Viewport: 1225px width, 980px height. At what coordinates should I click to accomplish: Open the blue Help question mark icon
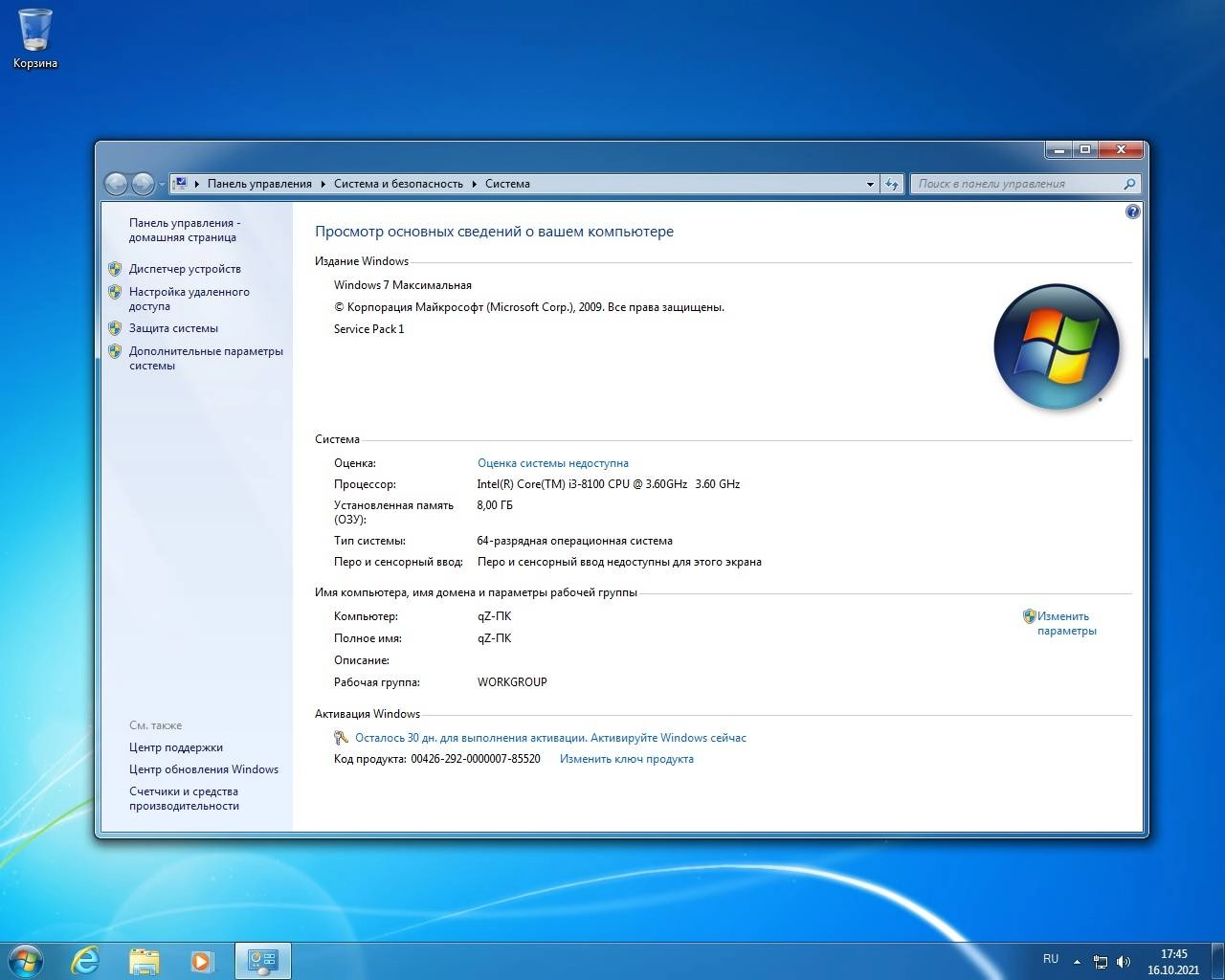(1133, 212)
